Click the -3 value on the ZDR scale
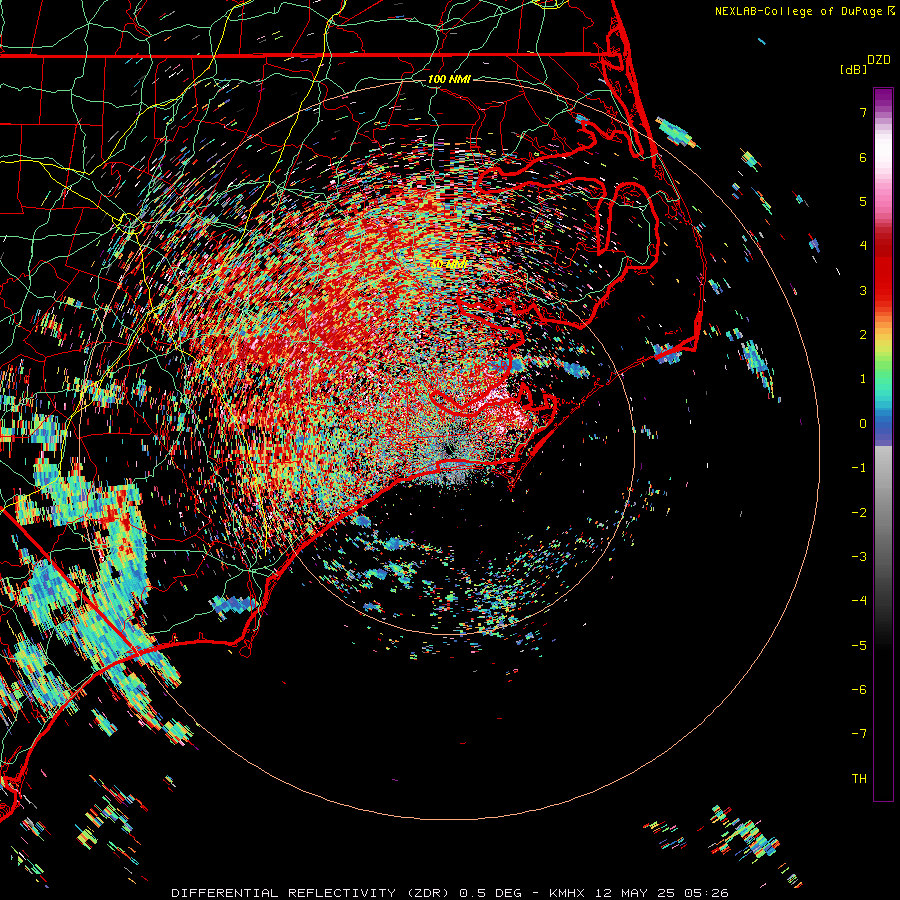Screen dimensions: 900x900 tap(859, 557)
